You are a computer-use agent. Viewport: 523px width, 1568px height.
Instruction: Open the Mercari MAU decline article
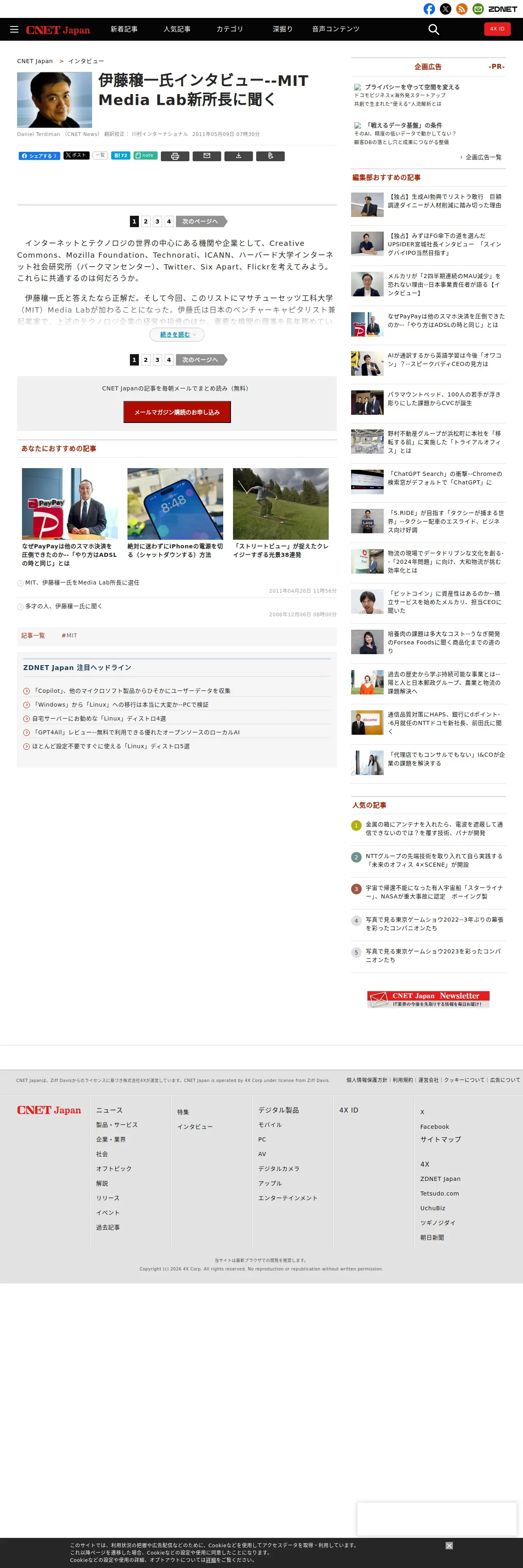(x=444, y=284)
